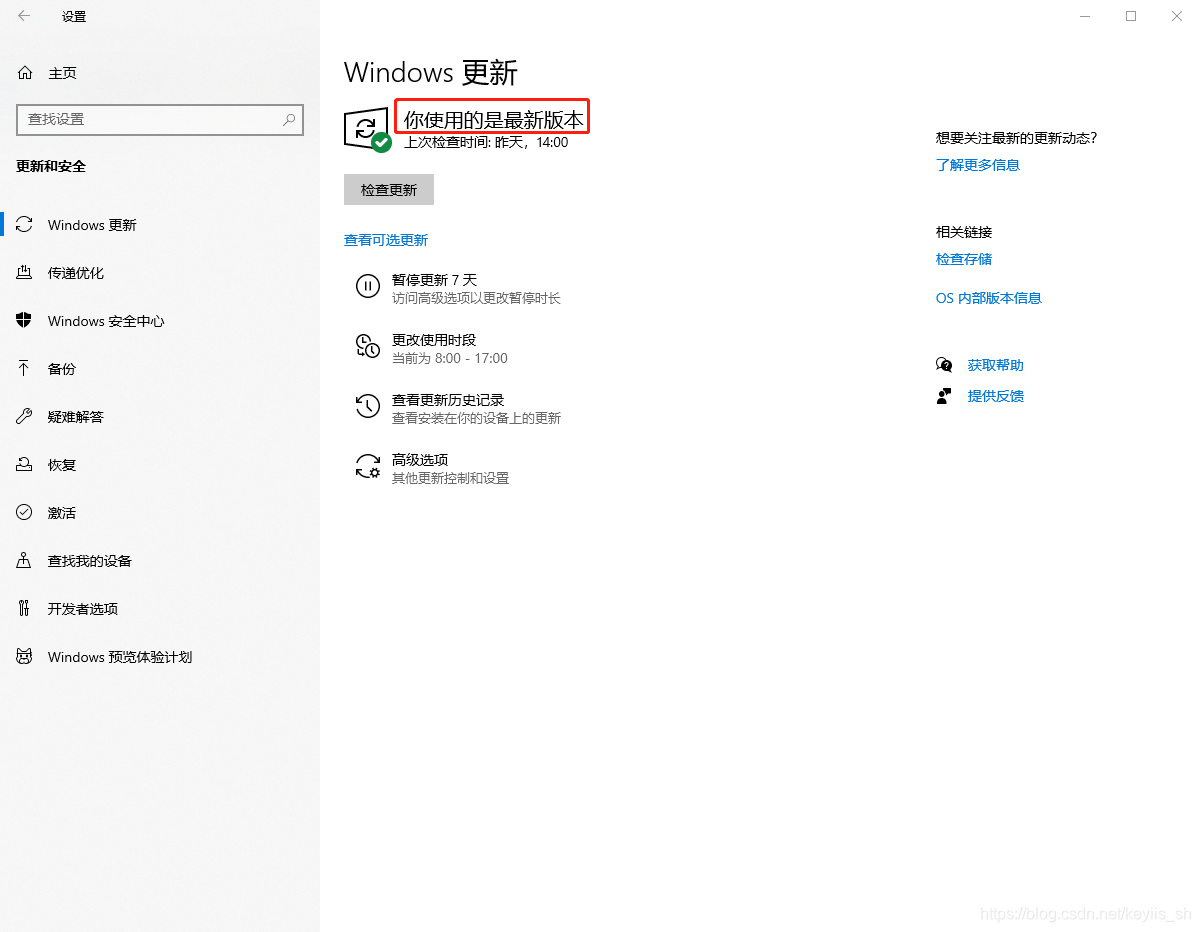Click the 了解更多信息 link
The height and width of the screenshot is (932, 1200).
(978, 165)
